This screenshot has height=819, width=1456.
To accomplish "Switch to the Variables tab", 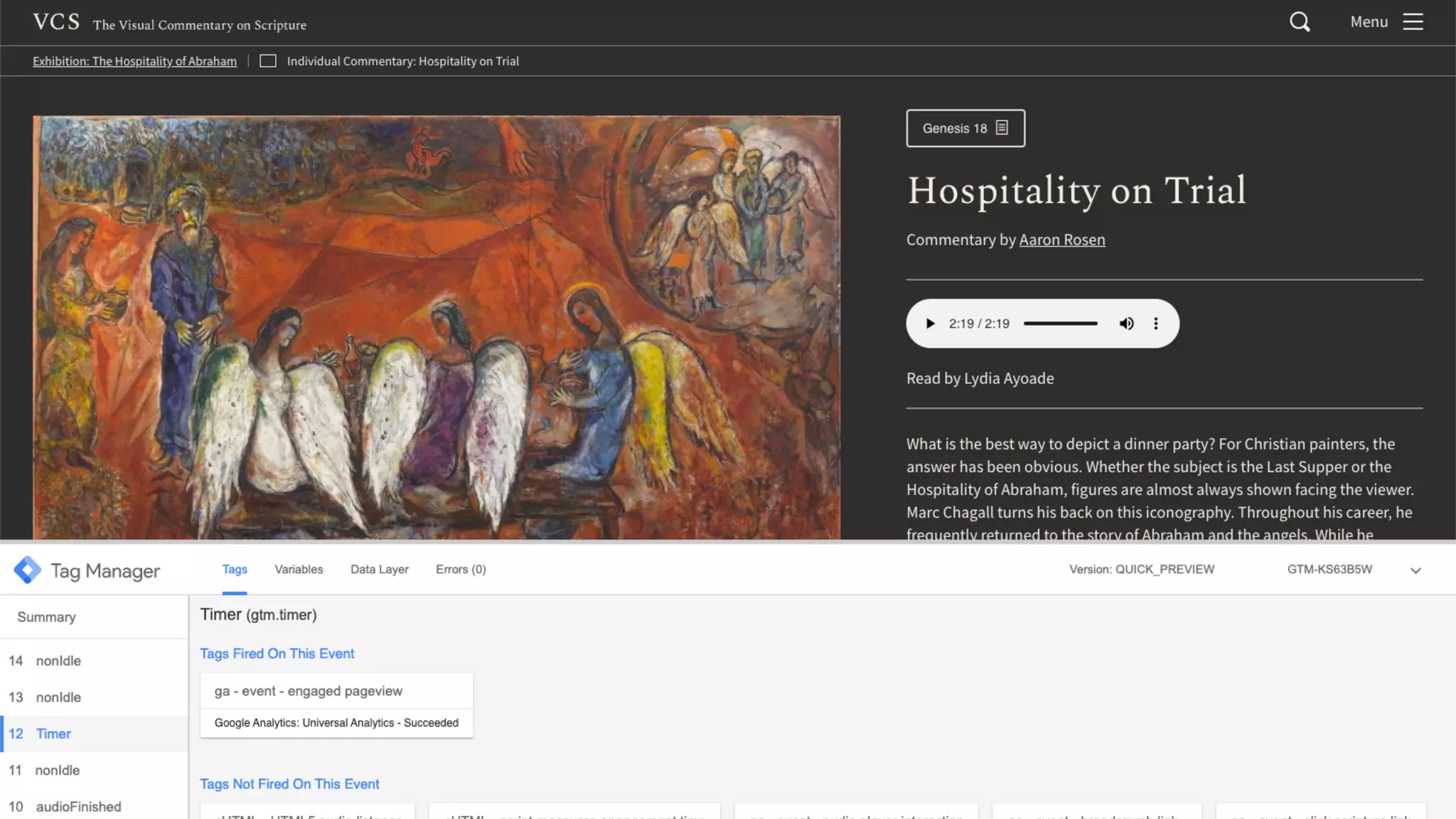I will click(x=299, y=569).
